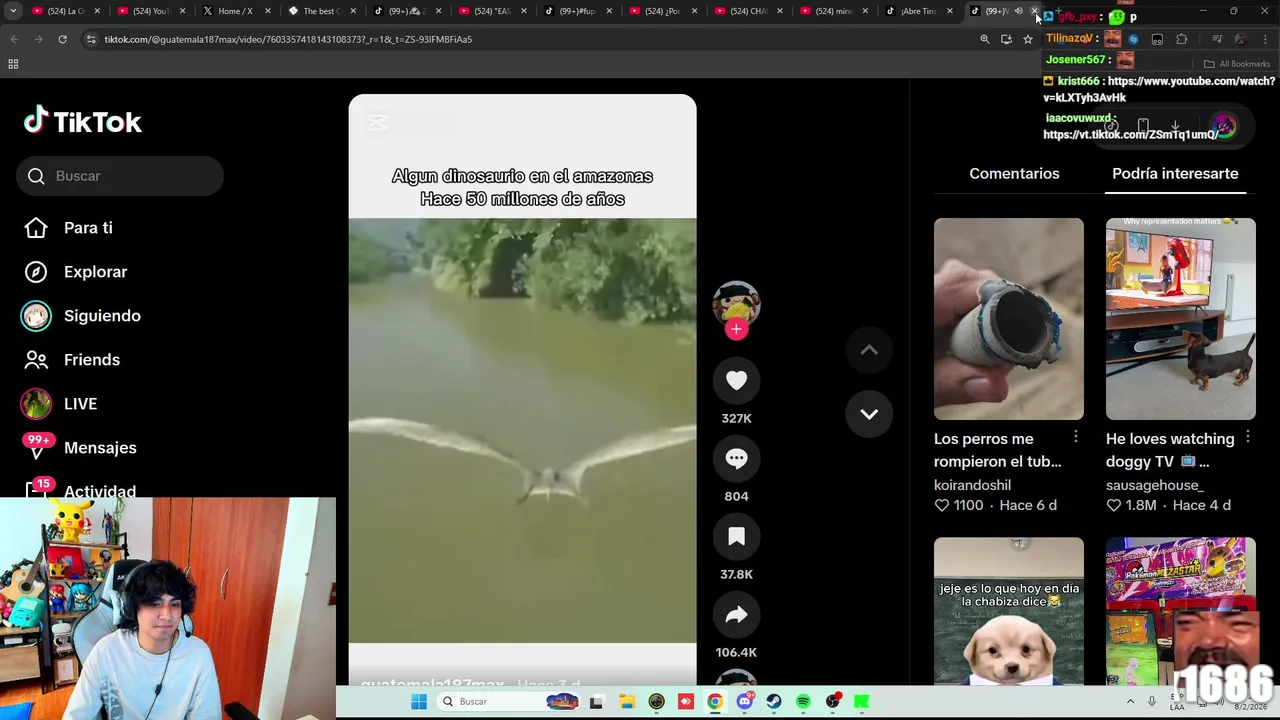Click the browser address bar URL
Image resolution: width=1280 pixels, height=720 pixels.
click(288, 39)
